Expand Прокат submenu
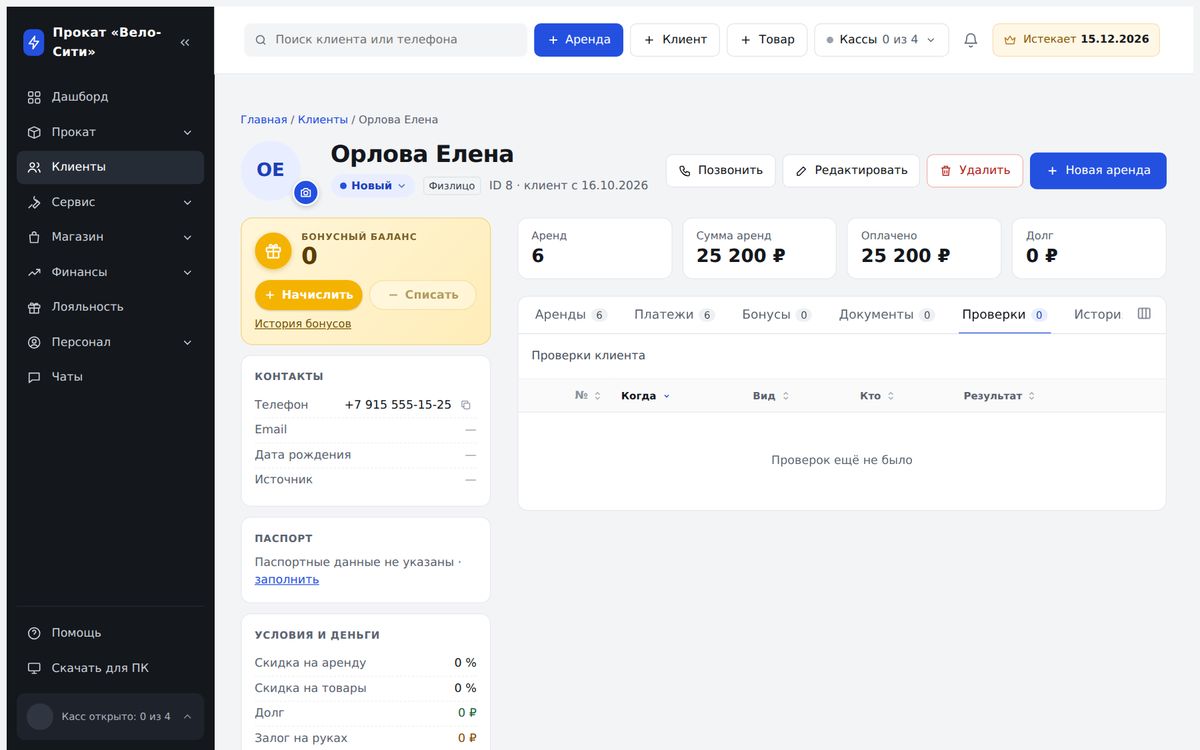The width and height of the screenshot is (1200, 750). point(110,132)
